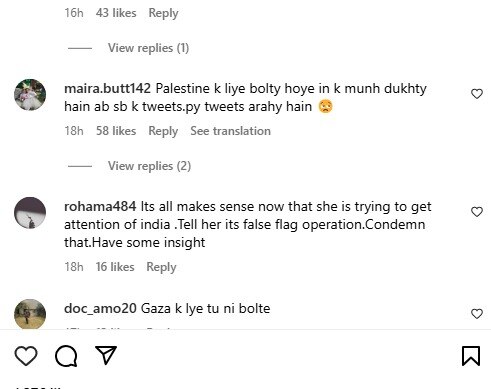Open rohama484's profile avatar
Screen dimensions: 491x389
[30, 213]
